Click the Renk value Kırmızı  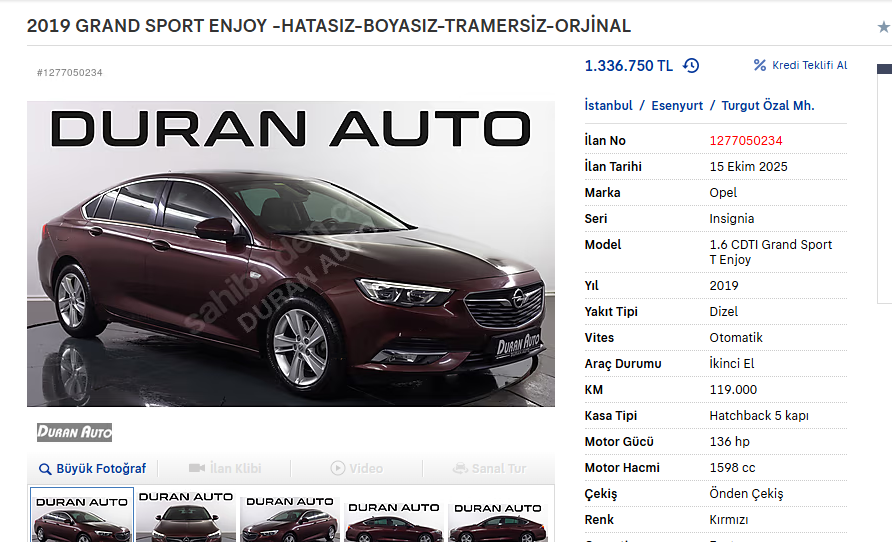point(728,520)
